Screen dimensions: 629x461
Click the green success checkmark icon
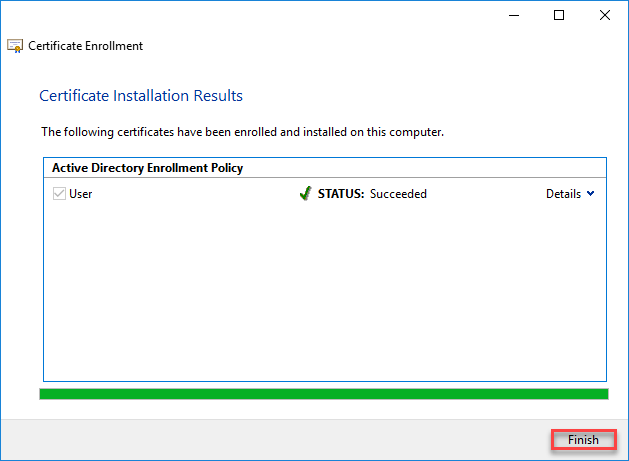[305, 194]
